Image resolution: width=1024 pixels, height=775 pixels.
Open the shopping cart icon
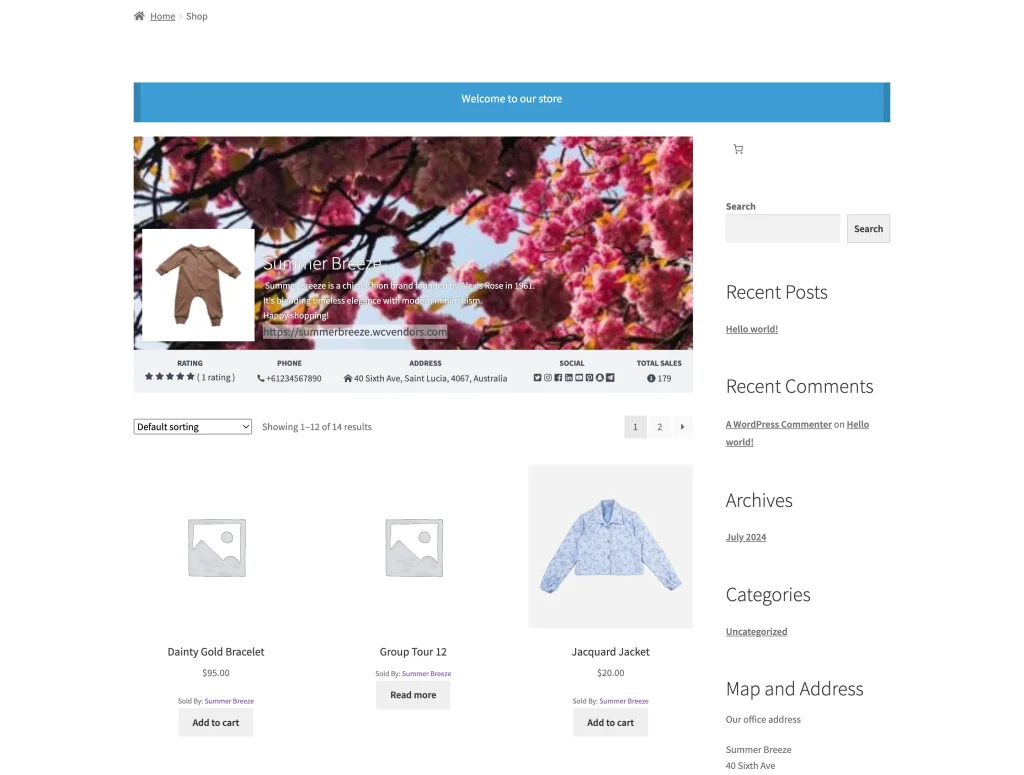pyautogui.click(x=739, y=150)
